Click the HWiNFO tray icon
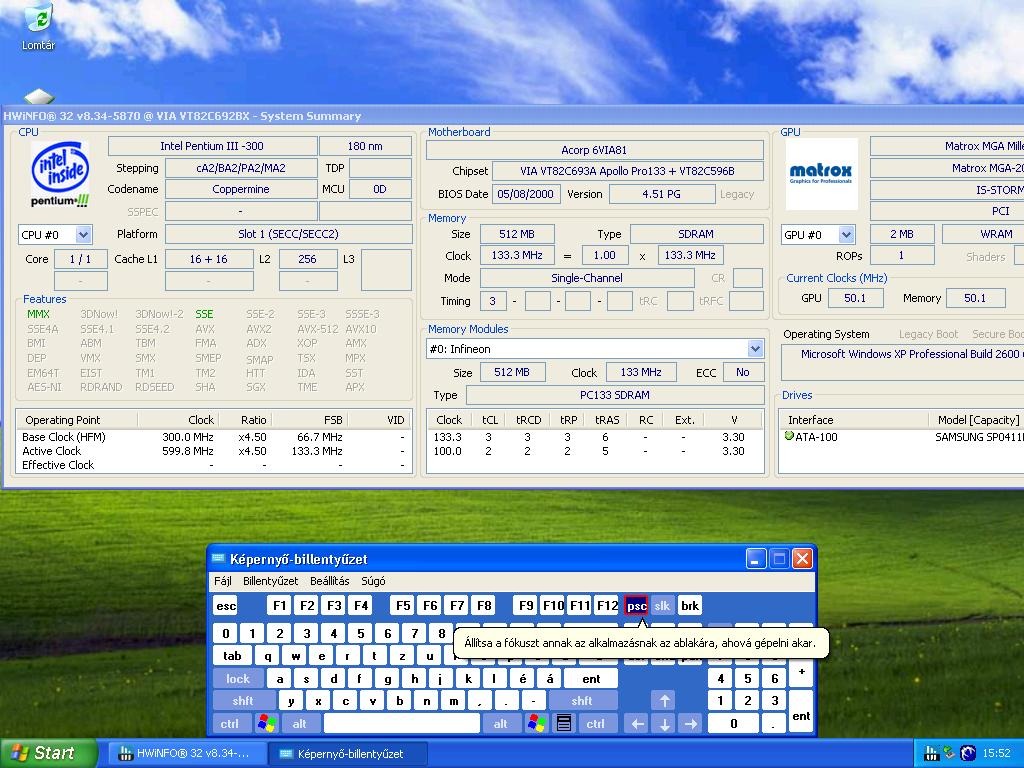Screen dimensions: 1024x768 coord(931,753)
